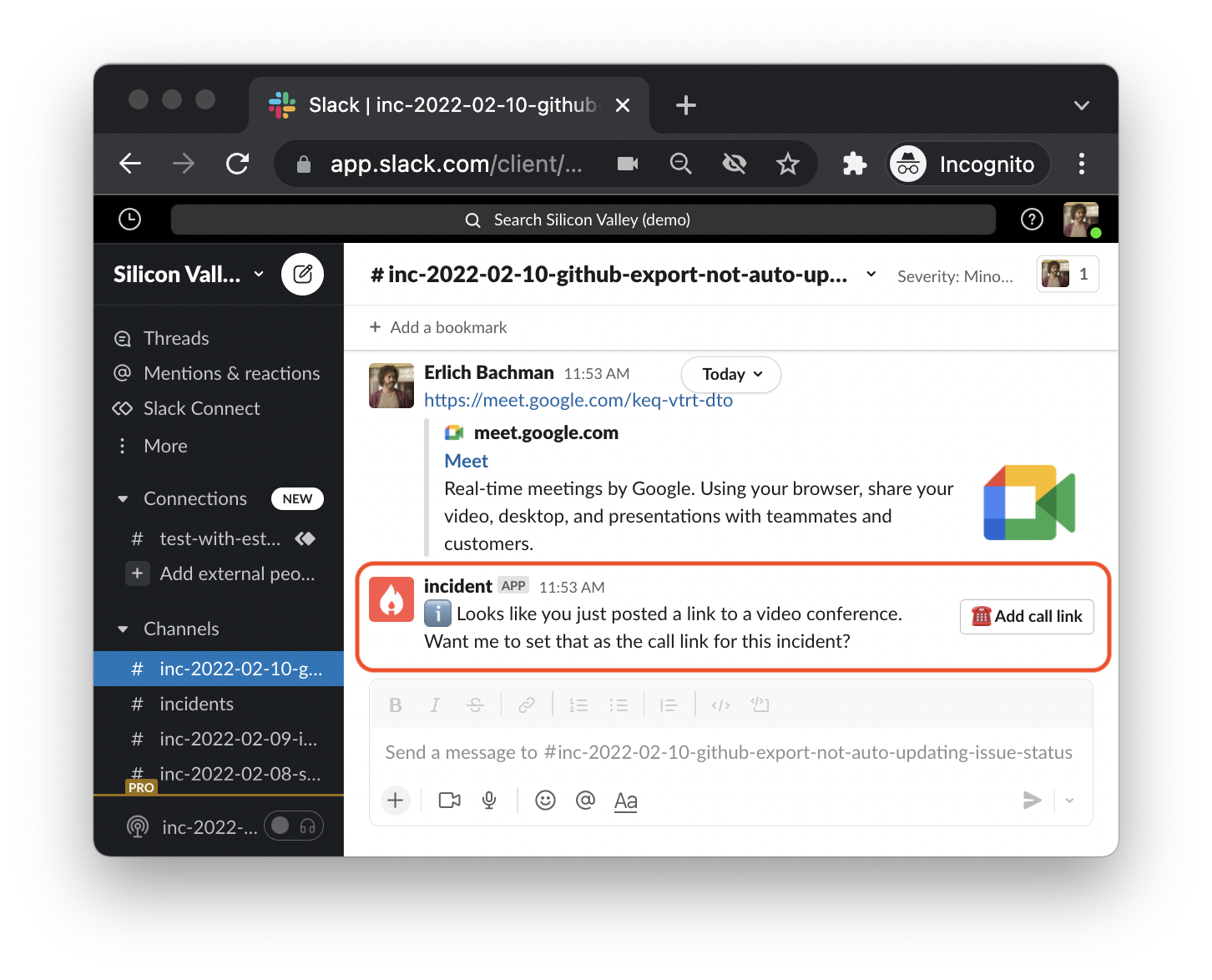Click Erlich Bachman's name
Screen dimensions: 1212x980
pos(489,372)
